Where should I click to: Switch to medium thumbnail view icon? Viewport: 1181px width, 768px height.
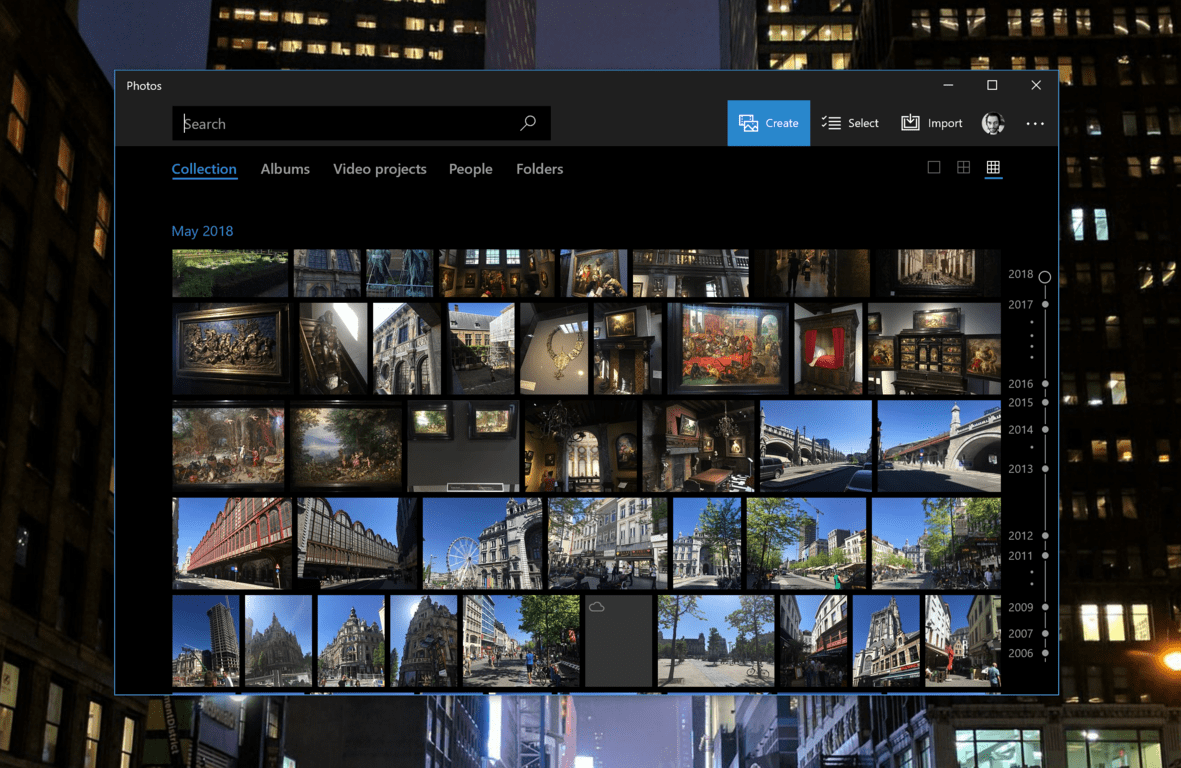963,167
